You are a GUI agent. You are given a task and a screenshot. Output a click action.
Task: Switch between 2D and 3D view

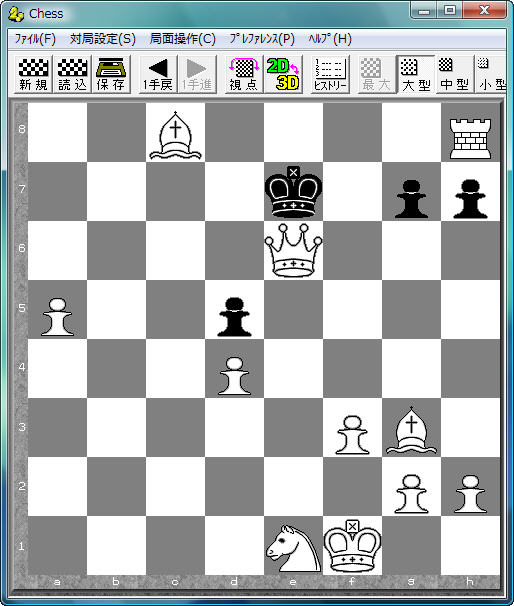[x=283, y=74]
